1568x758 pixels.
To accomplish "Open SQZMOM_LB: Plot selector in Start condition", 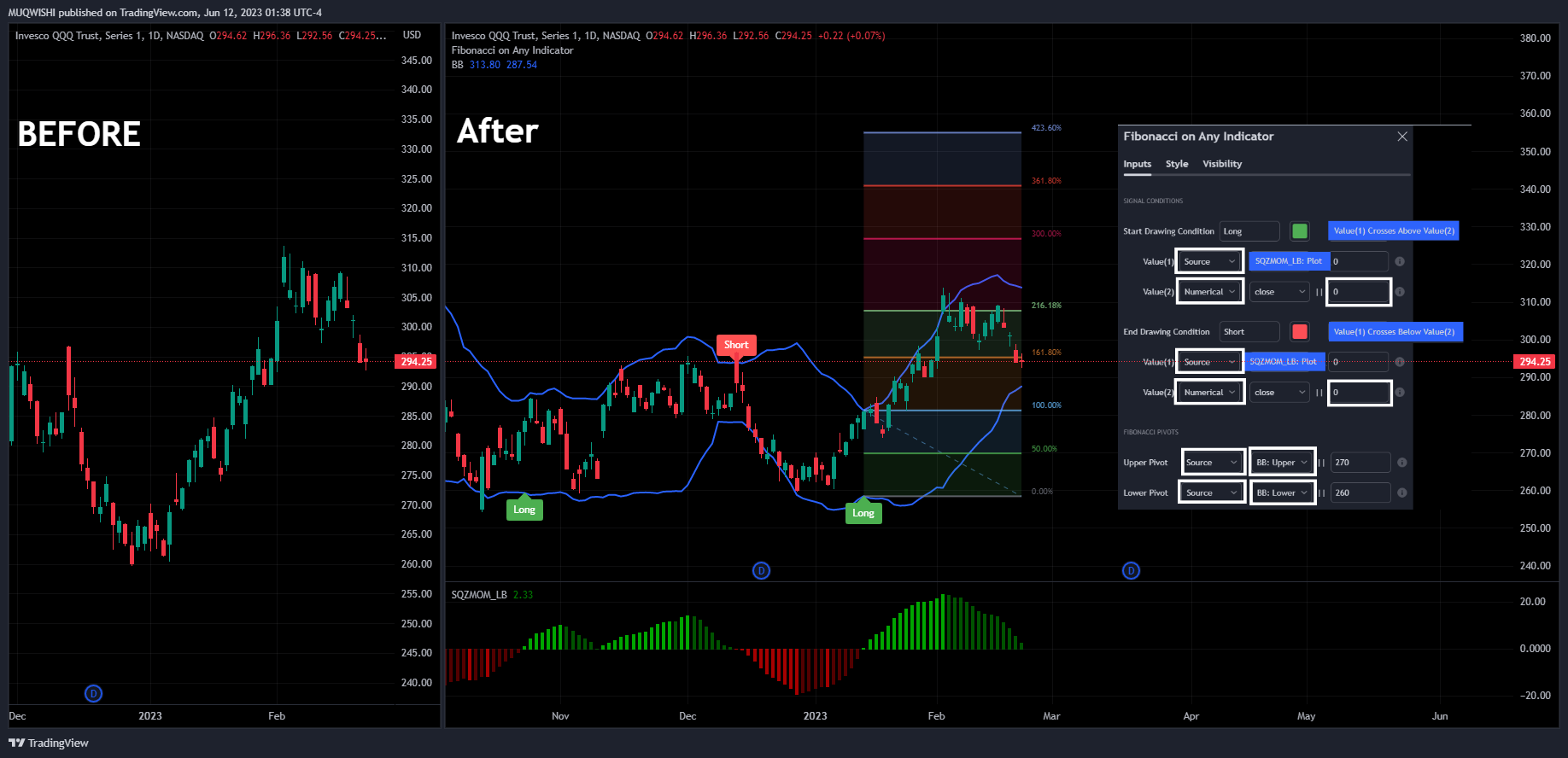I will 1289,261.
